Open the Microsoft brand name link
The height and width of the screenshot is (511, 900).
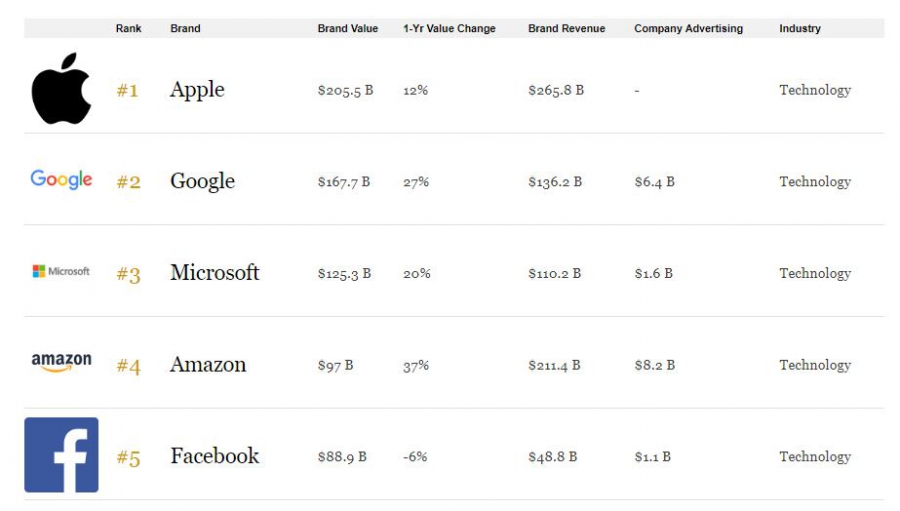point(214,272)
